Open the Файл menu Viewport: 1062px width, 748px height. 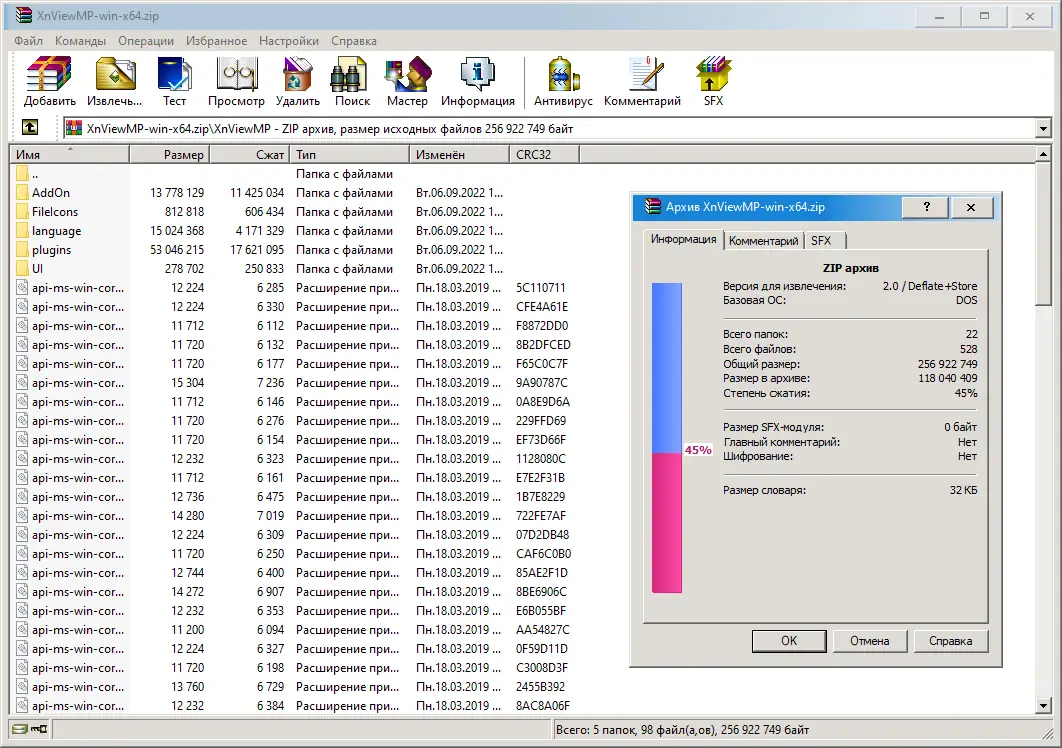[28, 41]
